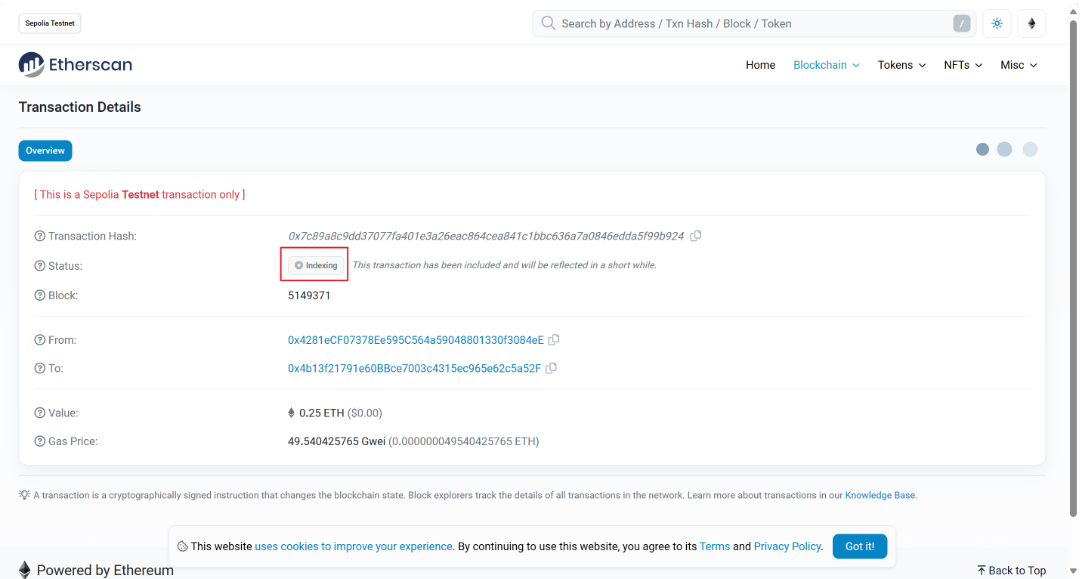Click help icon next to Status
The height and width of the screenshot is (579, 1081).
tap(40, 265)
